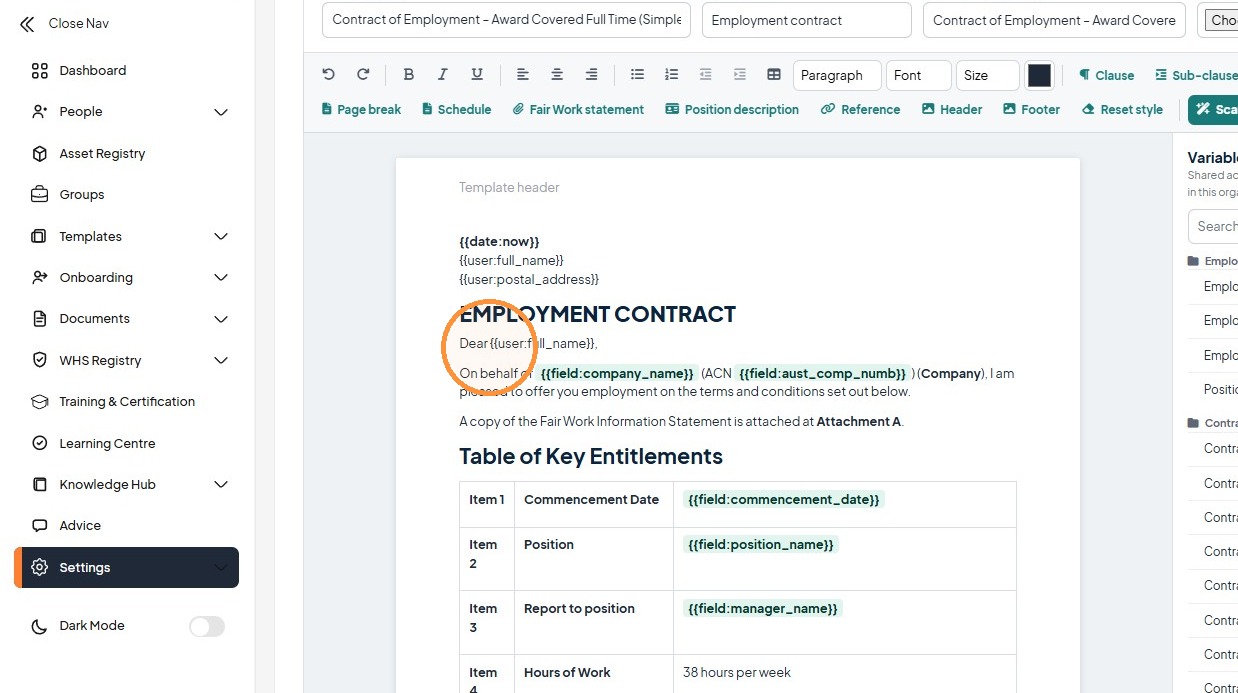Click the Asset Registry cube icon
This screenshot has height=693, width=1238.
[40, 154]
